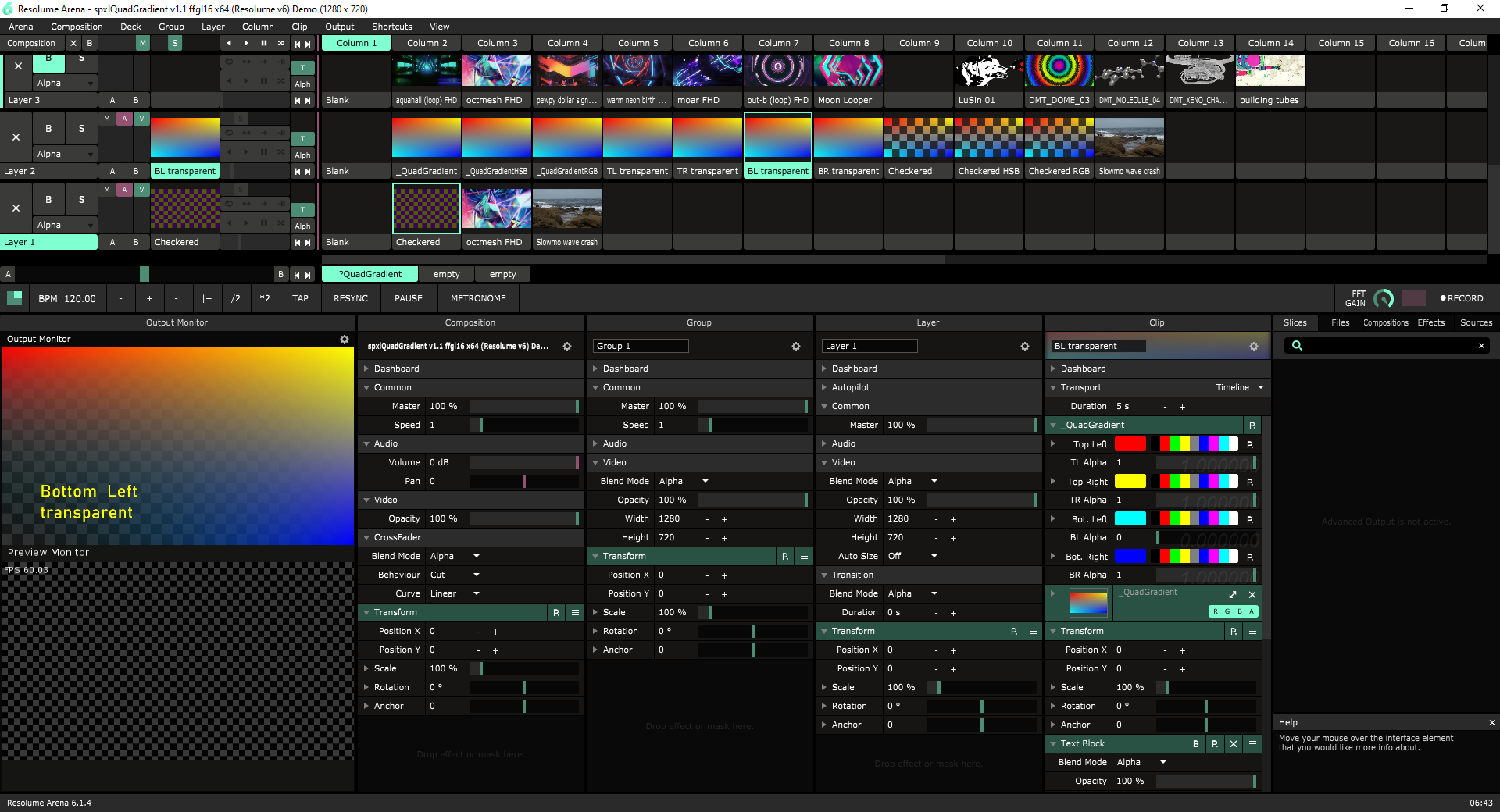The height and width of the screenshot is (812, 1500).
Task: Click the METRONOME button
Action: click(478, 299)
